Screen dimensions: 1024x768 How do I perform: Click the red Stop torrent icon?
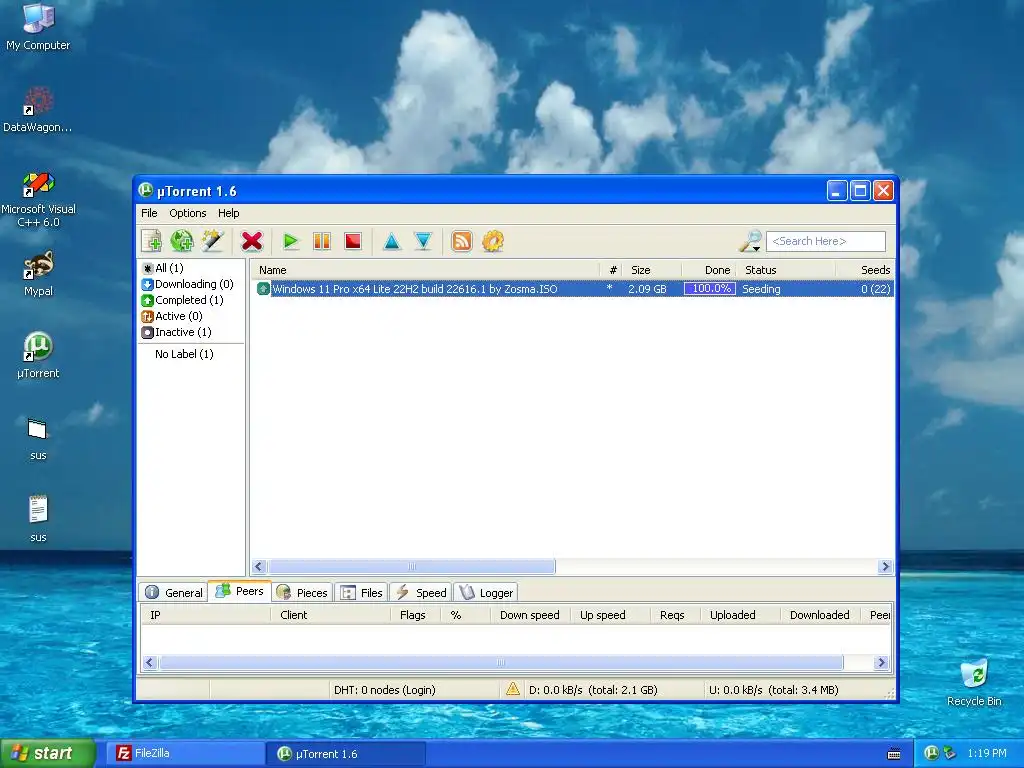click(x=353, y=241)
